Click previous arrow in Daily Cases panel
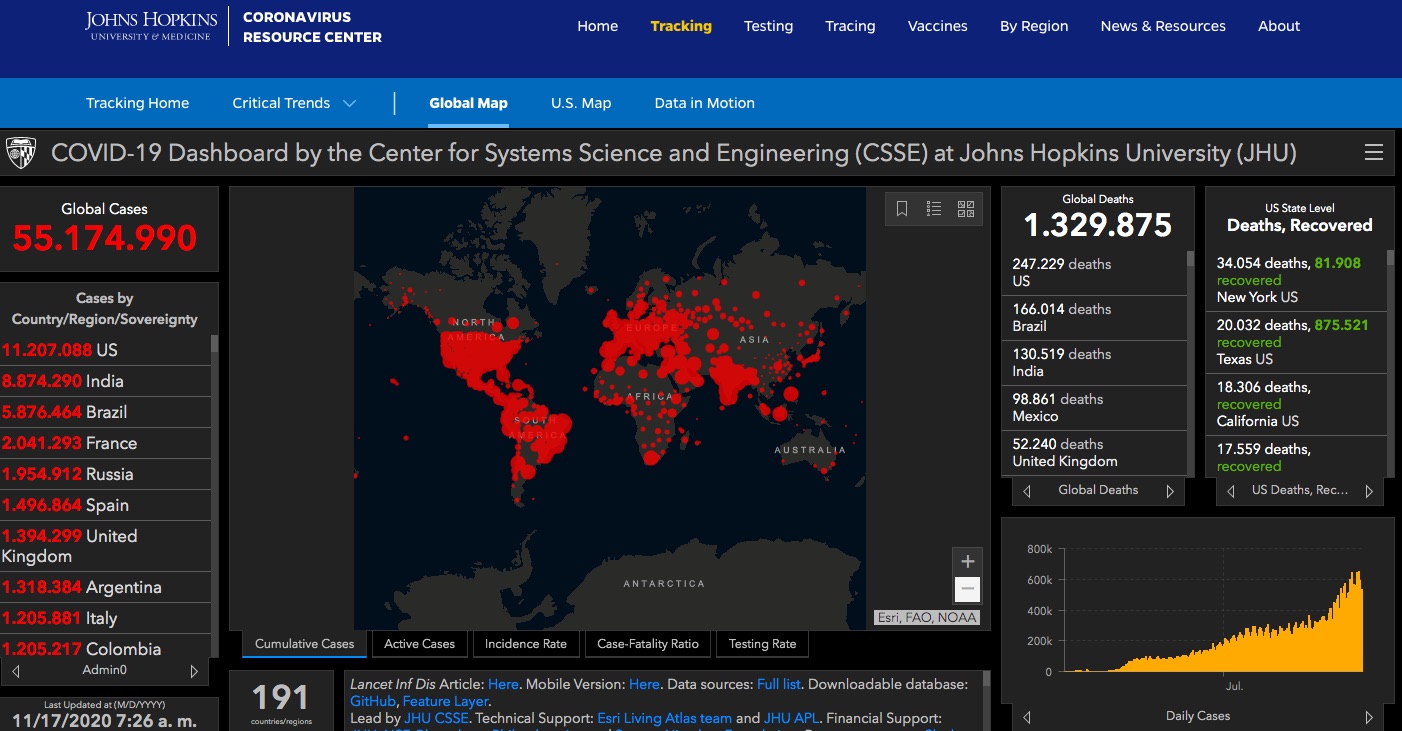The height and width of the screenshot is (731, 1402). point(1027,717)
